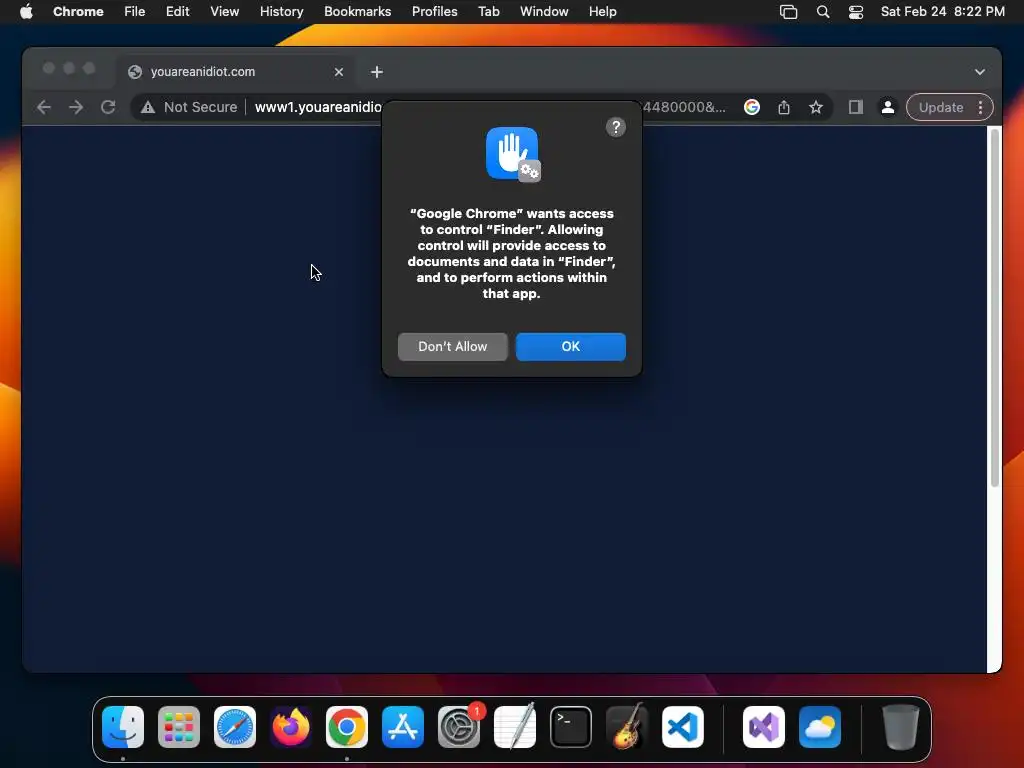Open the Help menu

(602, 12)
